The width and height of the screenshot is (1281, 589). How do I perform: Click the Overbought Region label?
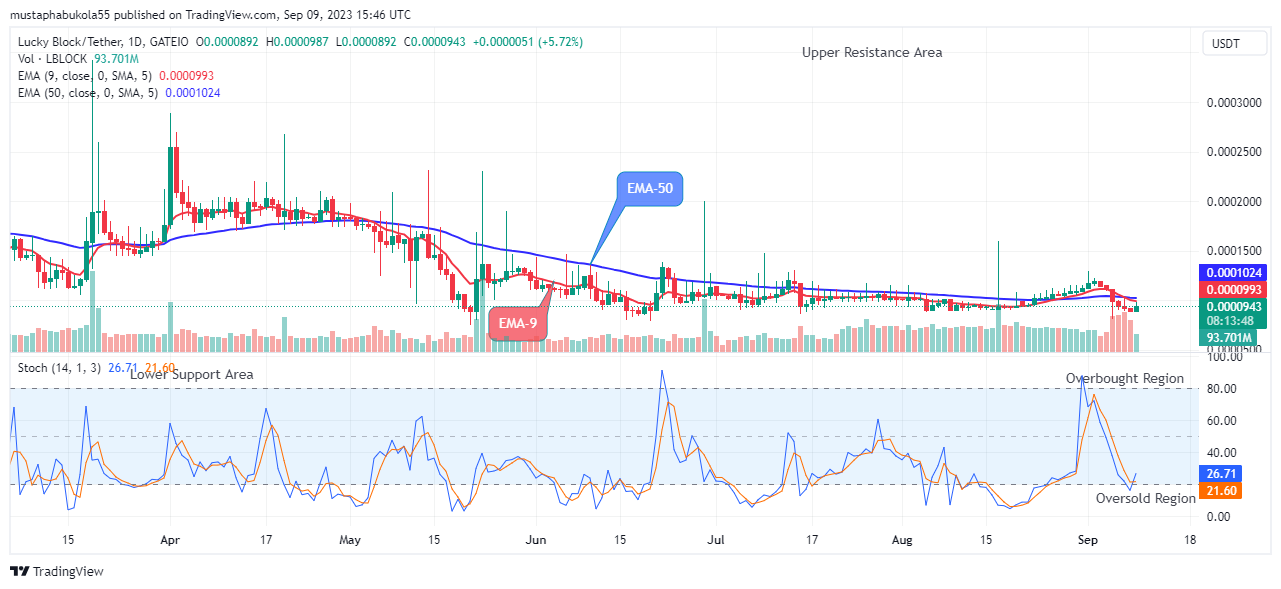click(1124, 379)
